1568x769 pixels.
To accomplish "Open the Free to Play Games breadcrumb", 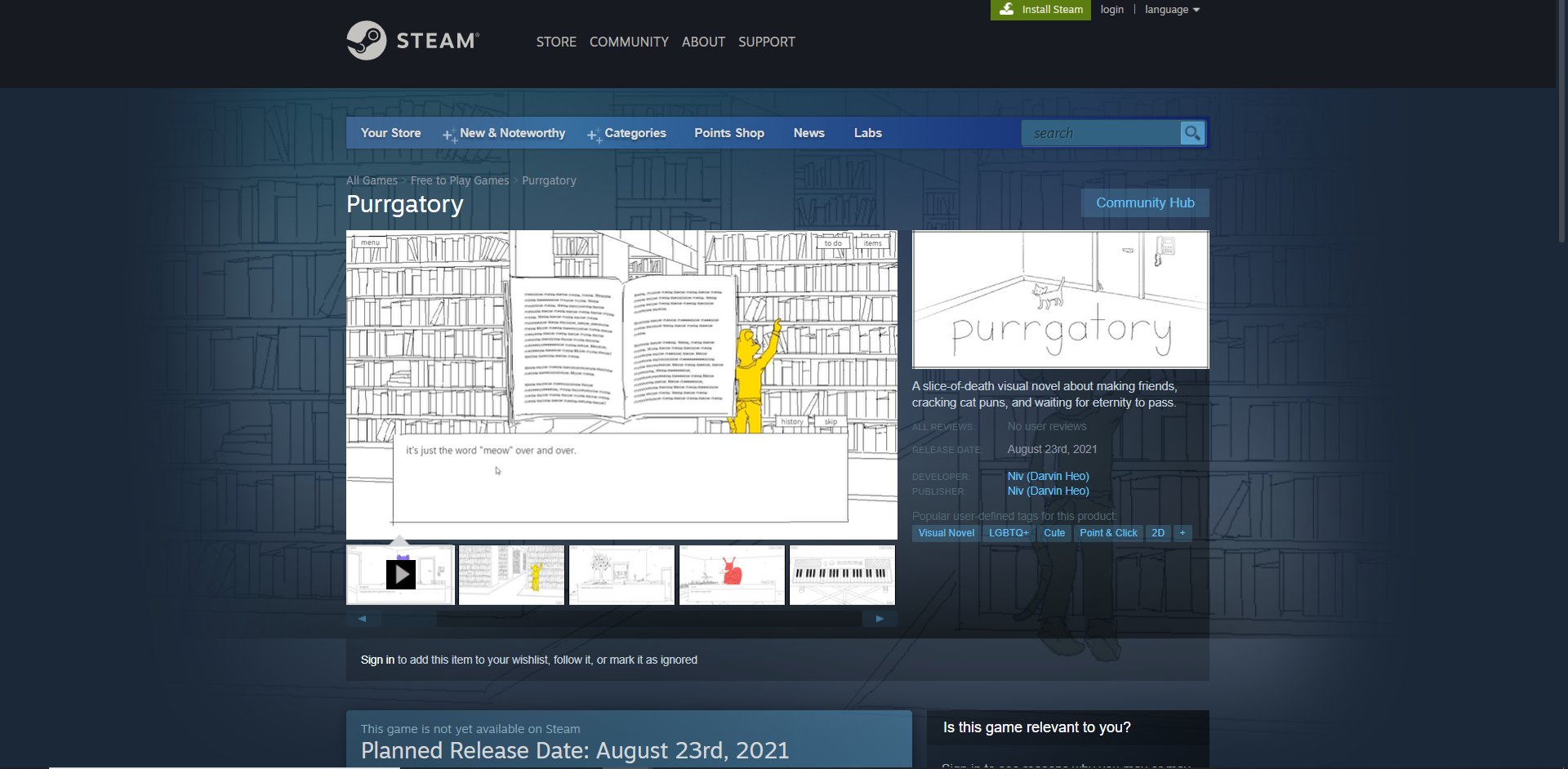I will pyautogui.click(x=460, y=180).
